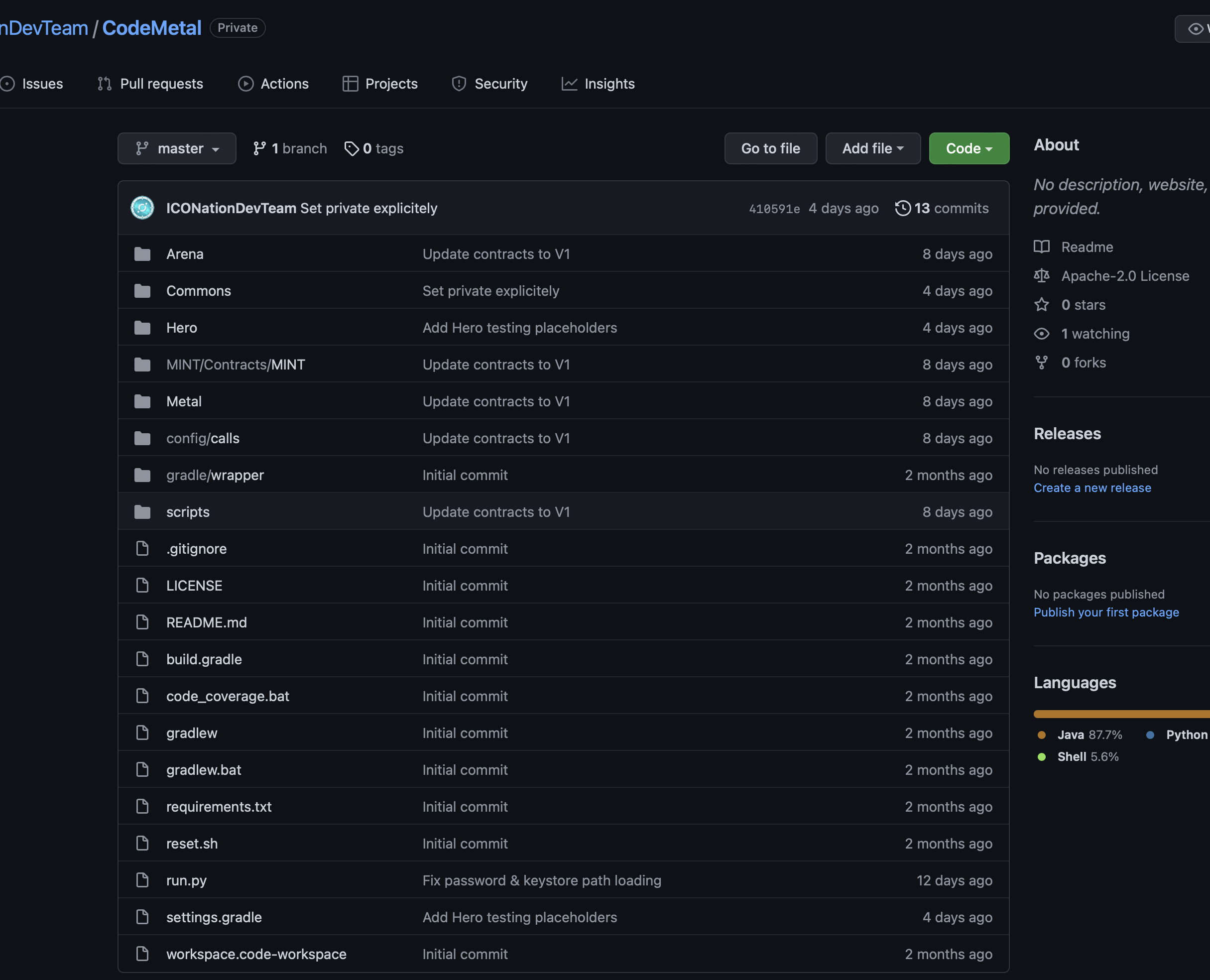Click the Java languages bar segment
Viewport: 1210px width, 980px height.
coord(1117,714)
